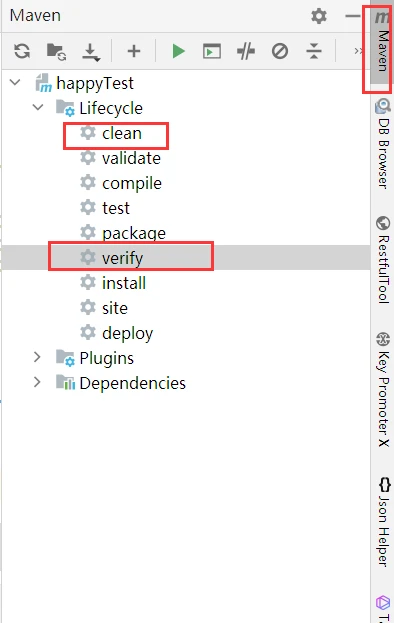Open Maven panel settings gear

[x=319, y=16]
